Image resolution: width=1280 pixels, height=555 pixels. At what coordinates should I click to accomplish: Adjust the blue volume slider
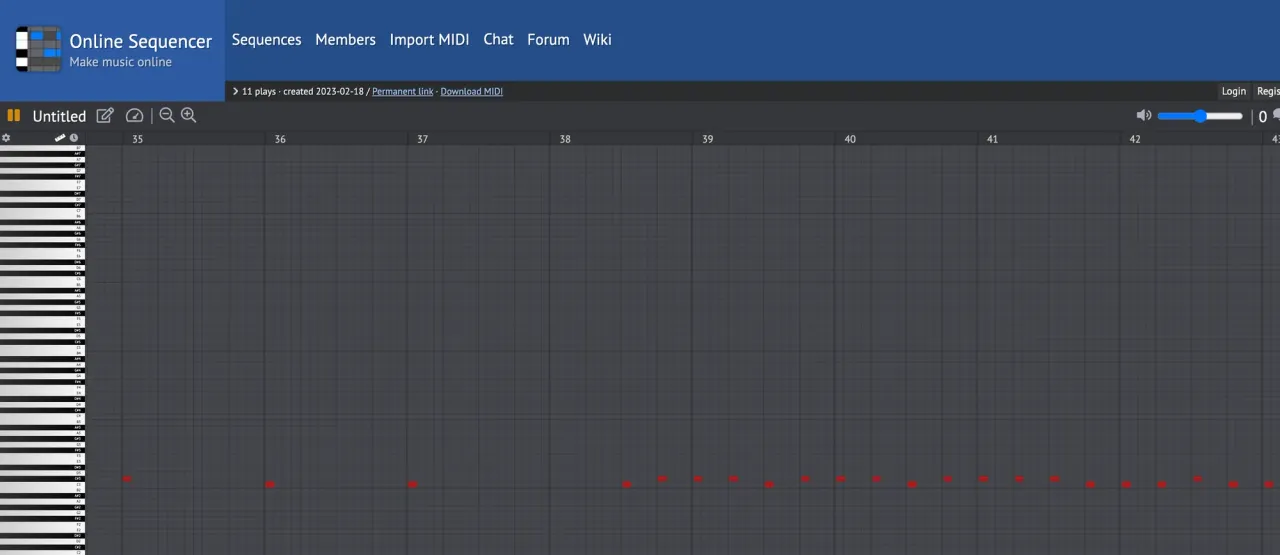(1200, 116)
